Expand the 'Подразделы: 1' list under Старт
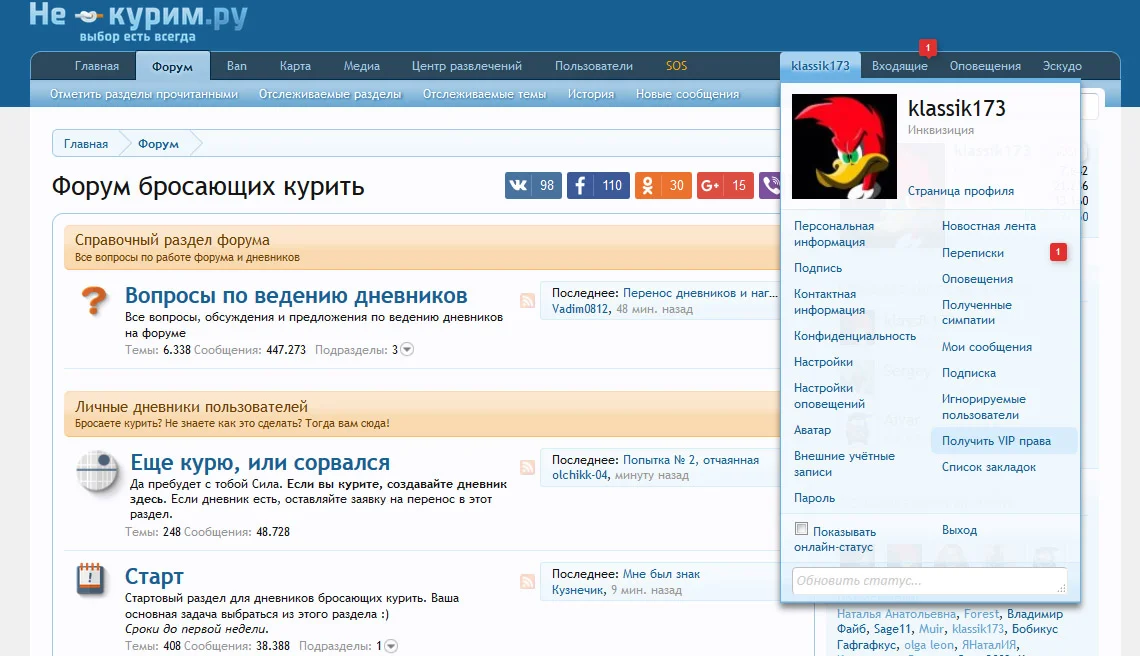1140x656 pixels. pos(391,645)
